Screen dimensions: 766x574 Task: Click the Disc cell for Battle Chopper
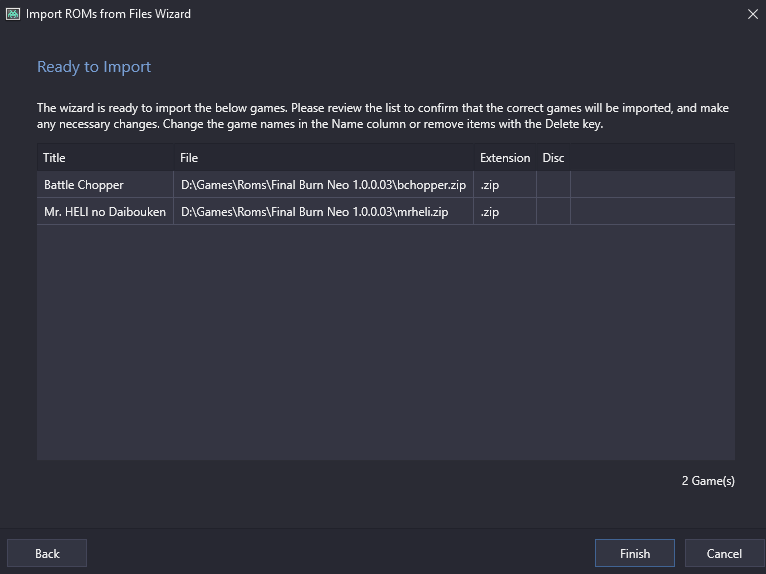pos(553,185)
